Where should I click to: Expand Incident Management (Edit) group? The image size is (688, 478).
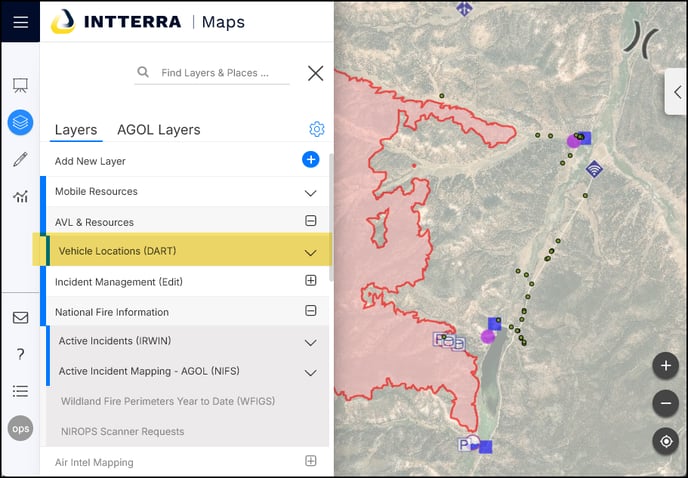click(x=311, y=280)
